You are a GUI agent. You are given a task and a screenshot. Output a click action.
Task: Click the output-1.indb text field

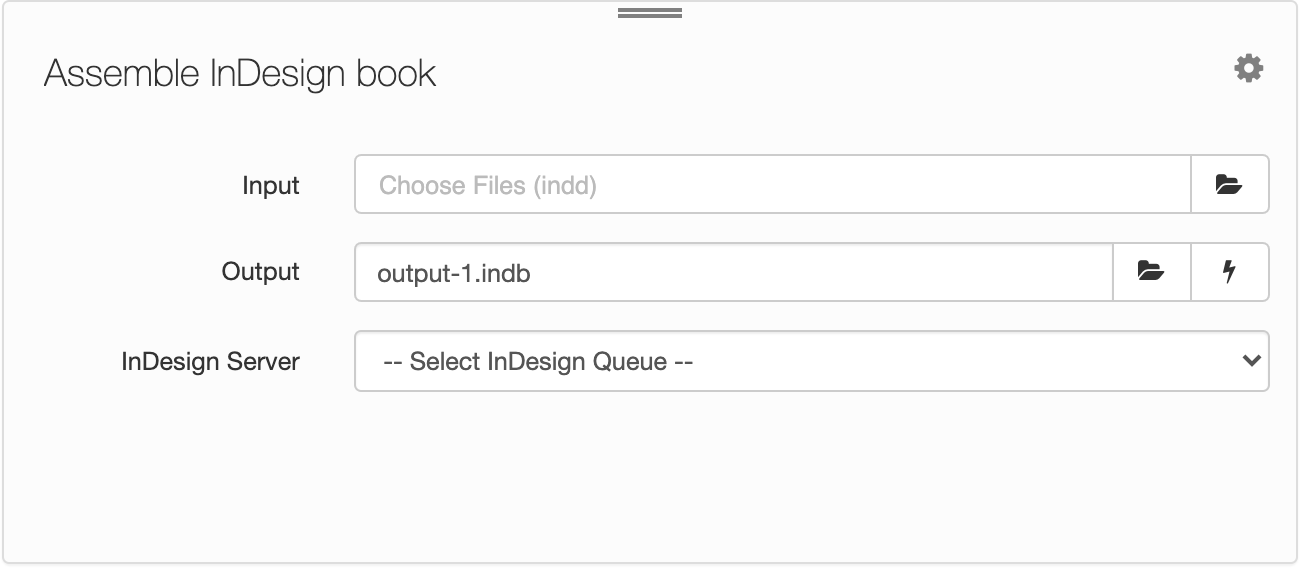pos(734,272)
